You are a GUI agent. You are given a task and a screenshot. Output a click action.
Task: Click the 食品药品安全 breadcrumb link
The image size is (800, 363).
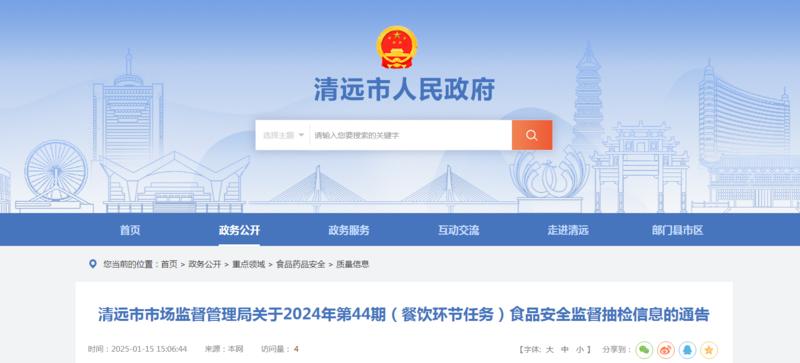[x=301, y=264]
